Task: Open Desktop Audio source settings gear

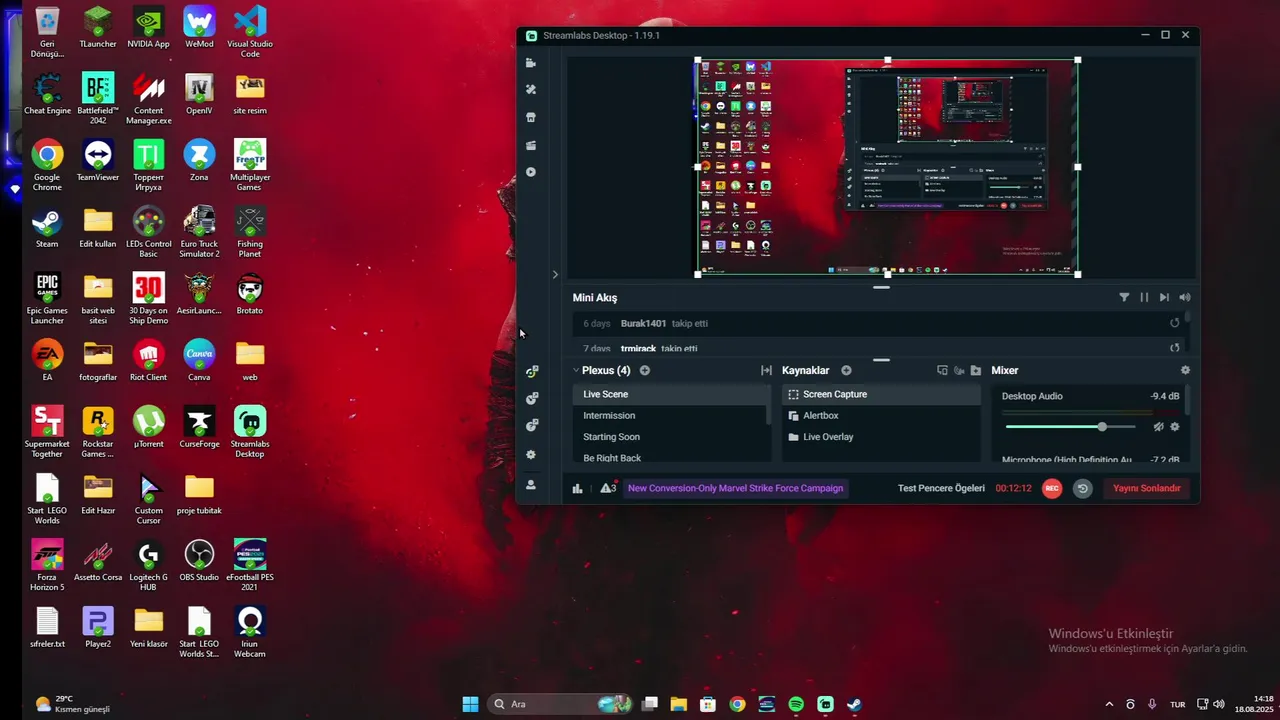Action: [1175, 427]
